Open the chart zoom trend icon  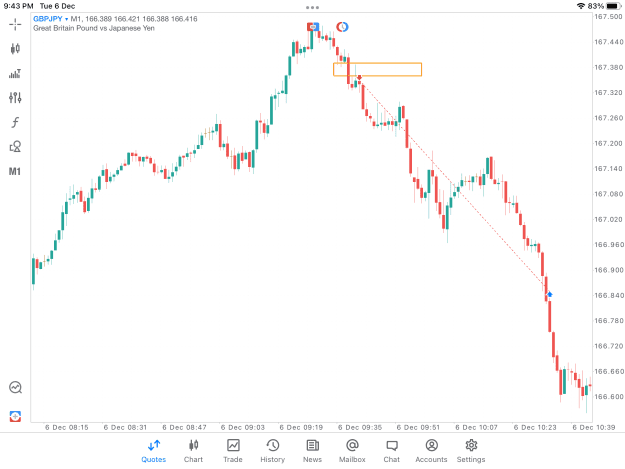[15, 387]
